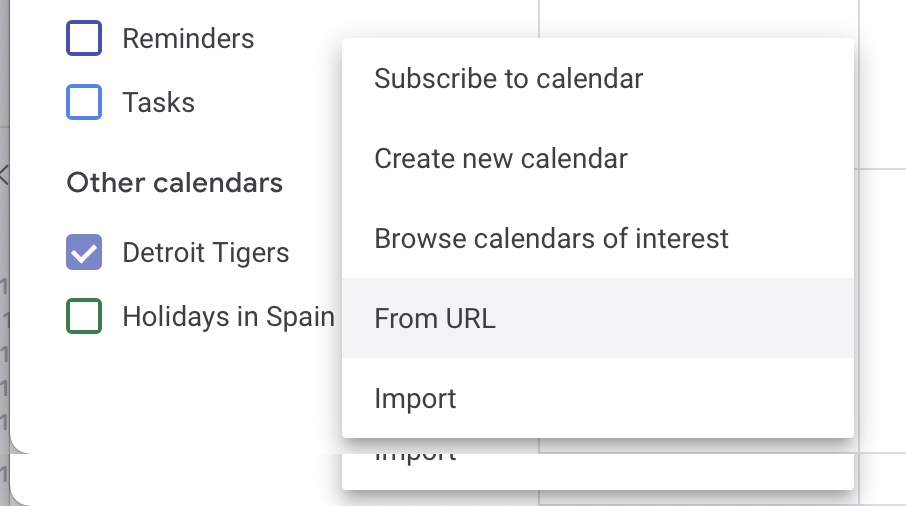Click the Reminders text label
Viewport: 906px width, 506px height.
(x=188, y=39)
